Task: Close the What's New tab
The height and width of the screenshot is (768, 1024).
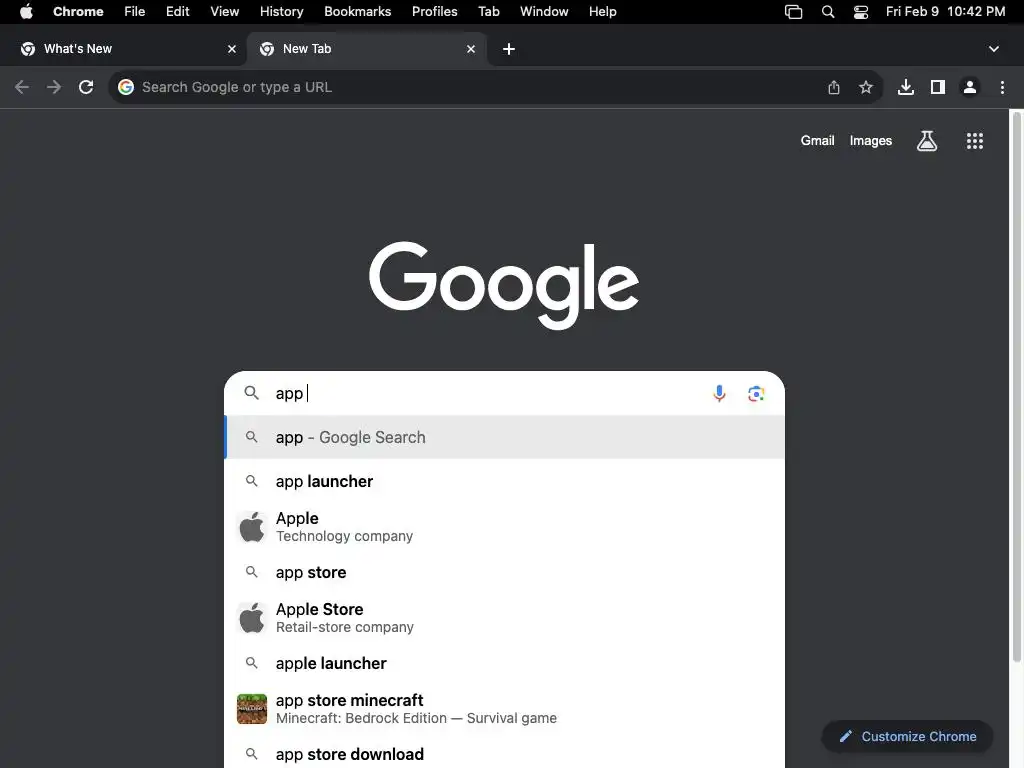Action: coord(232,49)
